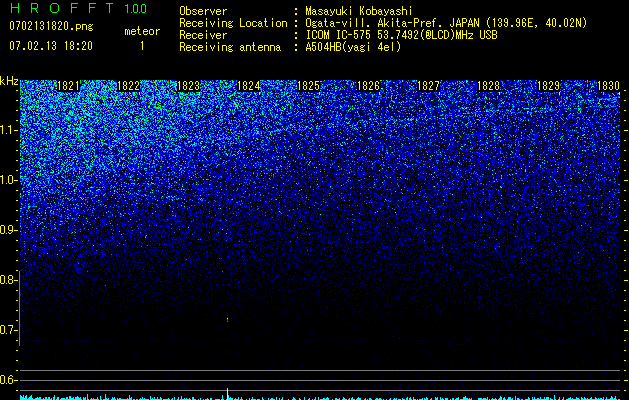Screen dimensions: 629x400
Task: Click observer name Masayuki Kobayashi
Action: tap(359, 11)
